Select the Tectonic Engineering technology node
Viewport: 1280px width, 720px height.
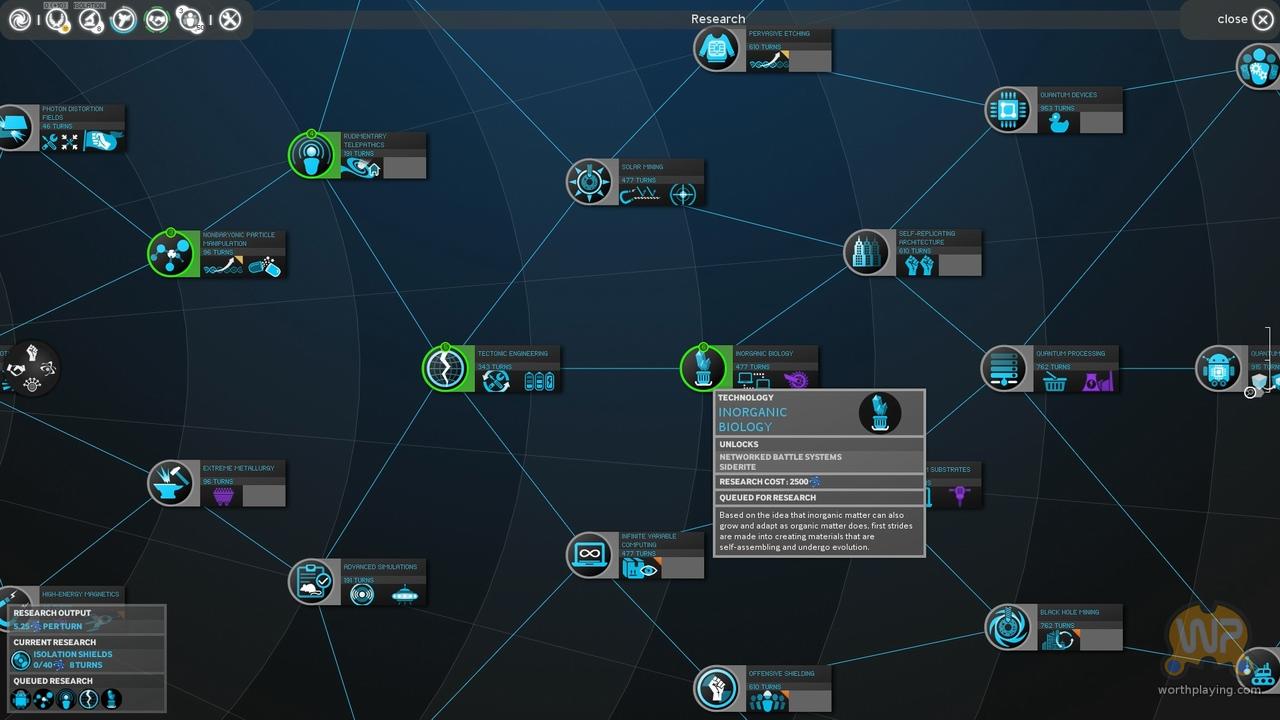[446, 368]
